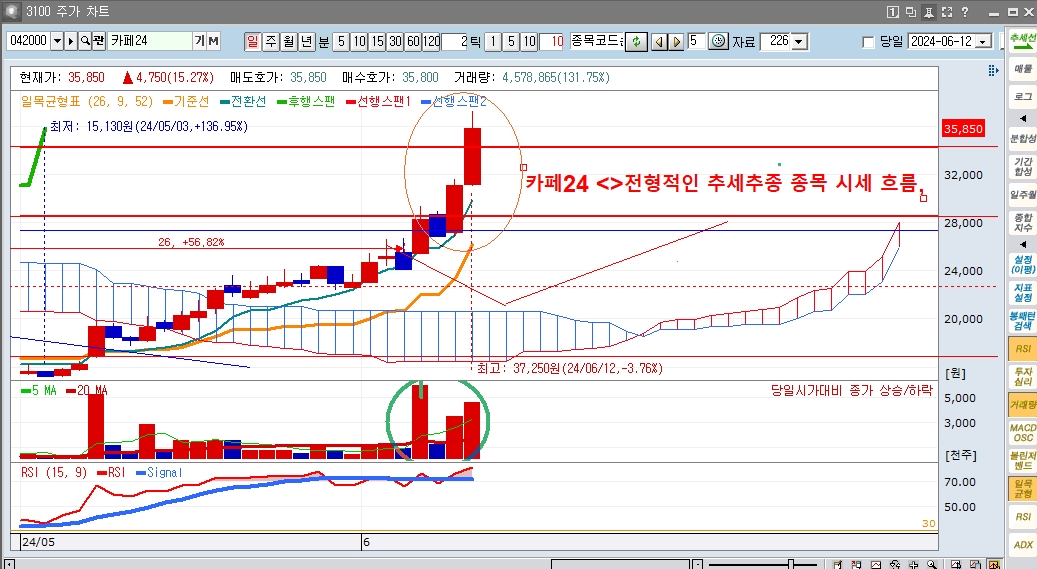Click the fullscreen expand title-bar icon
This screenshot has height=569, width=1037.
click(x=947, y=12)
